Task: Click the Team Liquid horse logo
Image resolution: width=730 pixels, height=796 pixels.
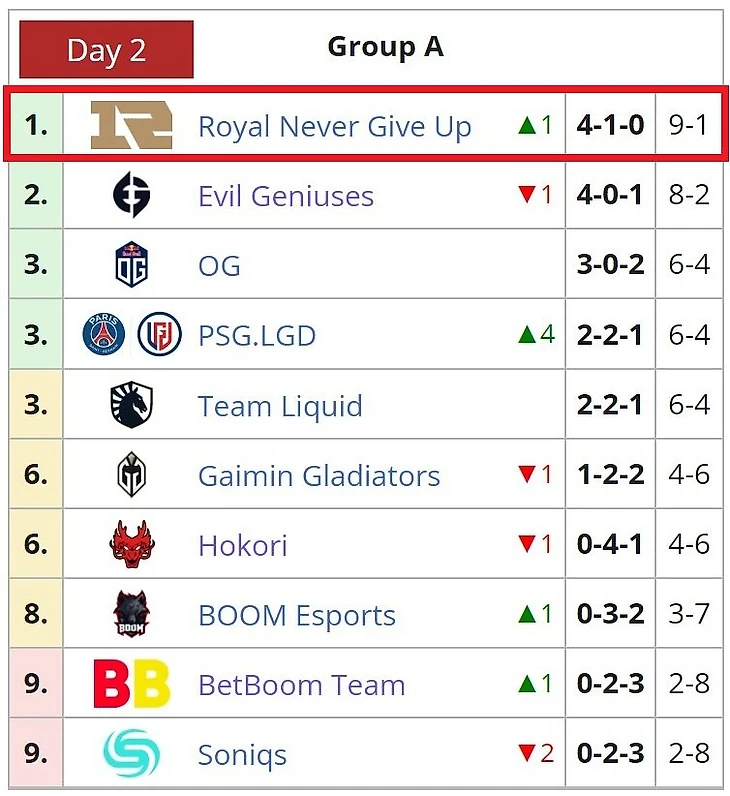Action: point(132,405)
